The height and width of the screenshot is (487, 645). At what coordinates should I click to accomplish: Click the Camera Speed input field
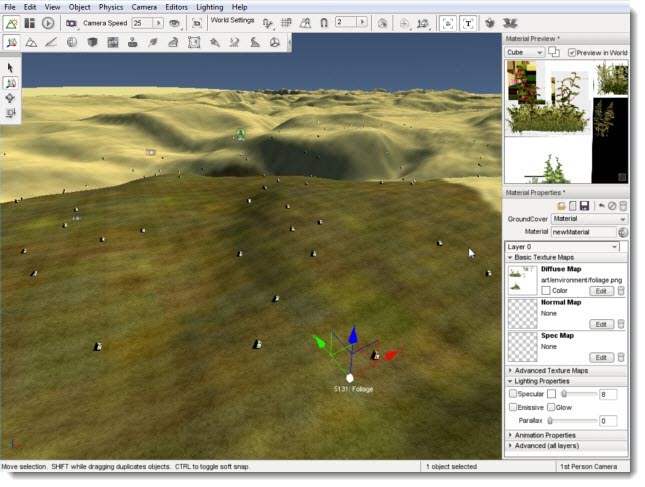pyautogui.click(x=143, y=22)
